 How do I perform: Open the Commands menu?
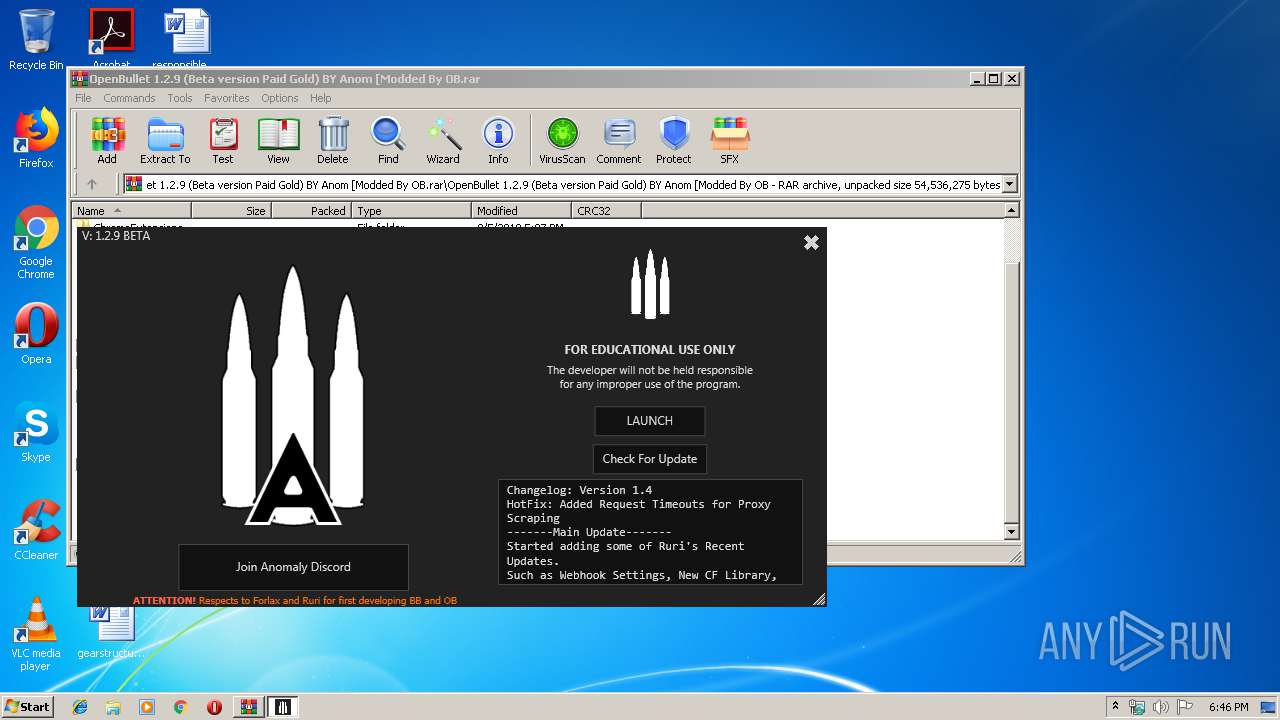tap(129, 98)
